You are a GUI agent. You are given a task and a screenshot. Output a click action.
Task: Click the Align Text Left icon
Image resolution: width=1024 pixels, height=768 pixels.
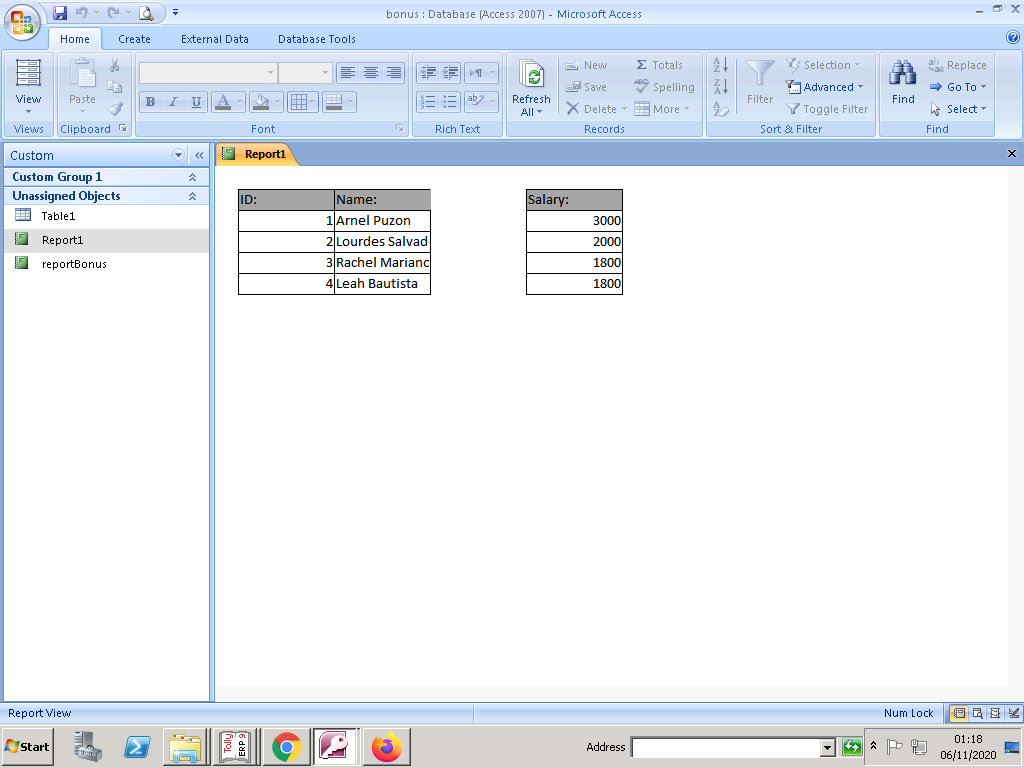348,72
